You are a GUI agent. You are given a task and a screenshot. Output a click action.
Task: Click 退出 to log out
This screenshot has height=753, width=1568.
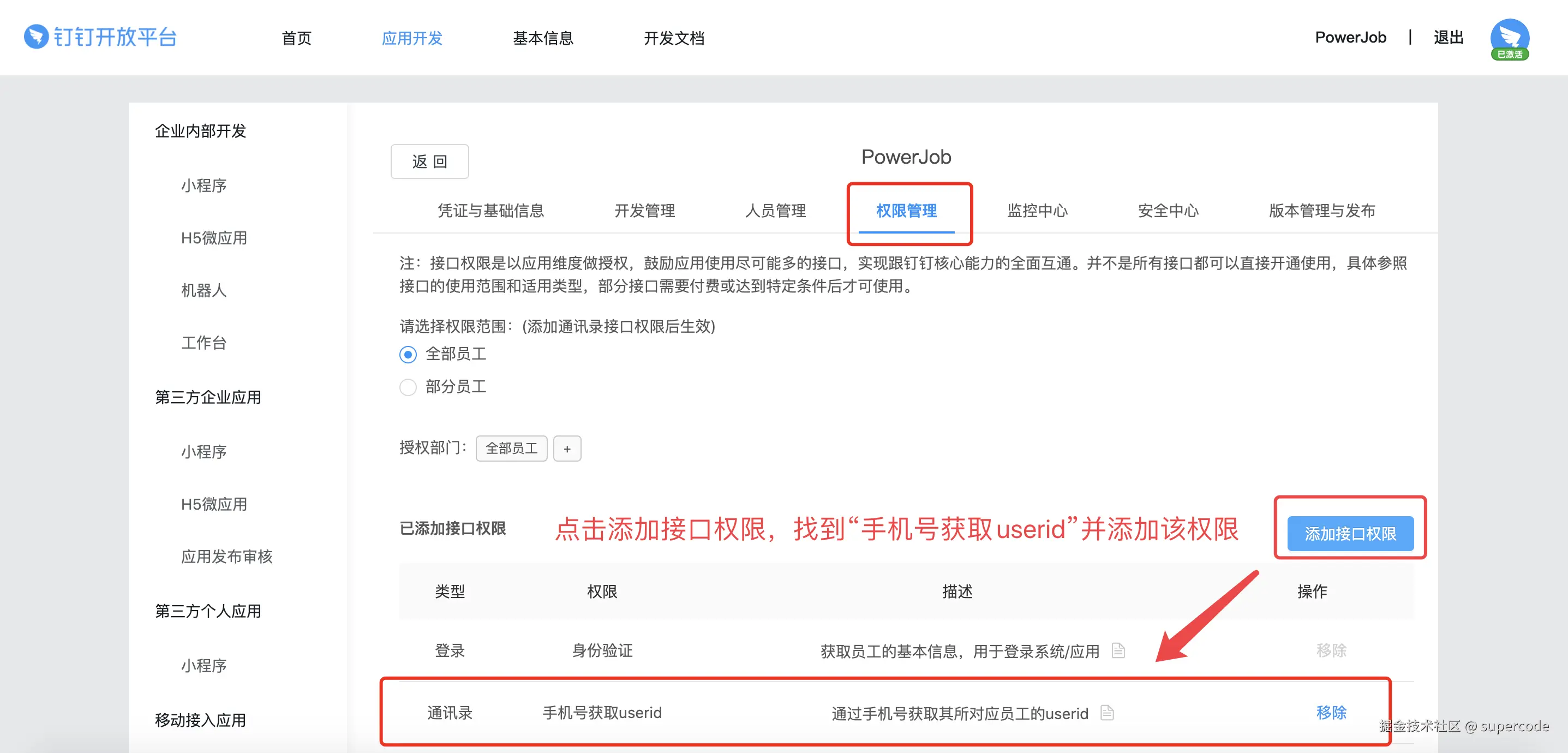1448,38
